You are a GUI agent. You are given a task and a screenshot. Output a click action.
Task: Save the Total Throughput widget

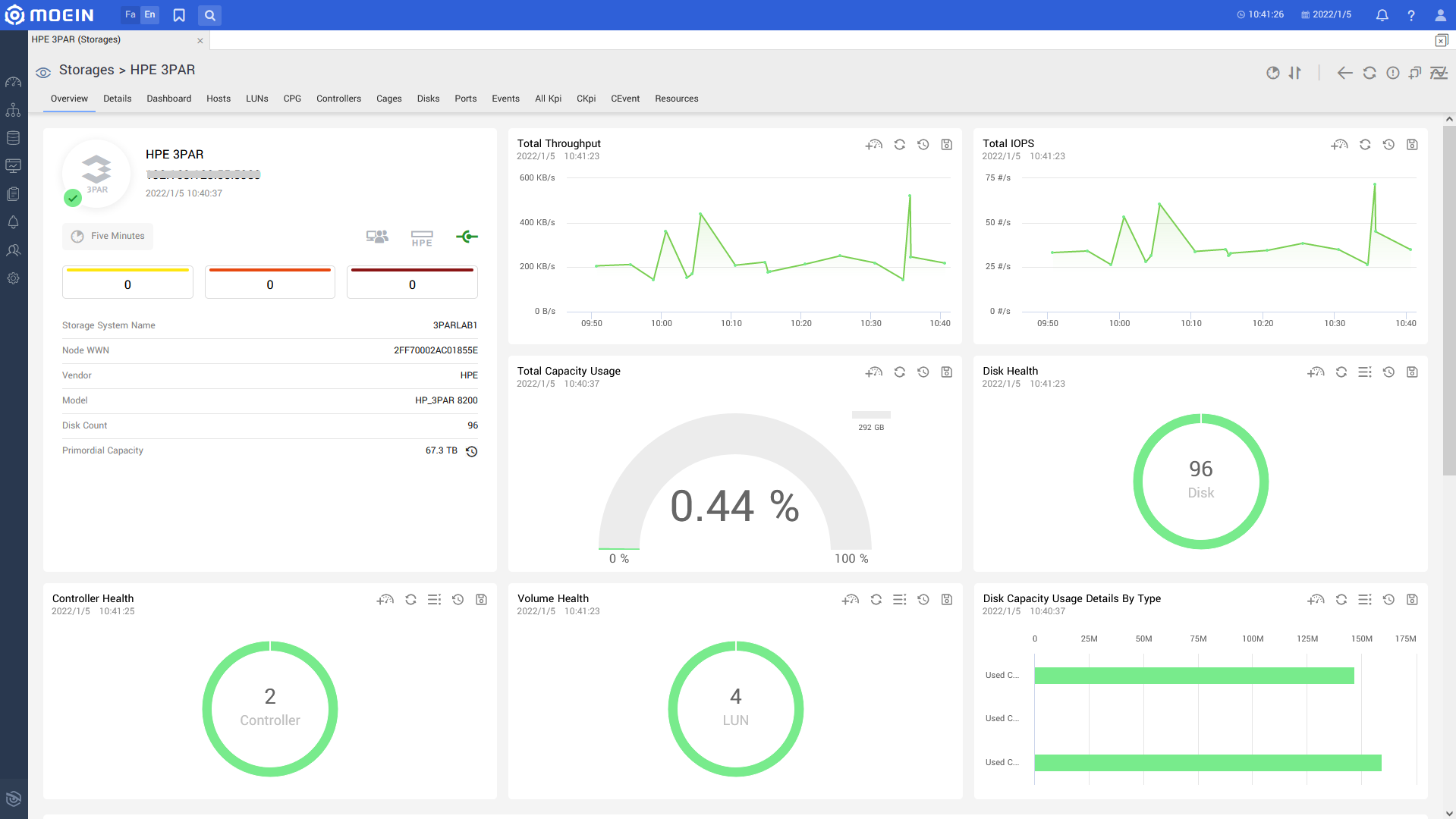click(946, 144)
